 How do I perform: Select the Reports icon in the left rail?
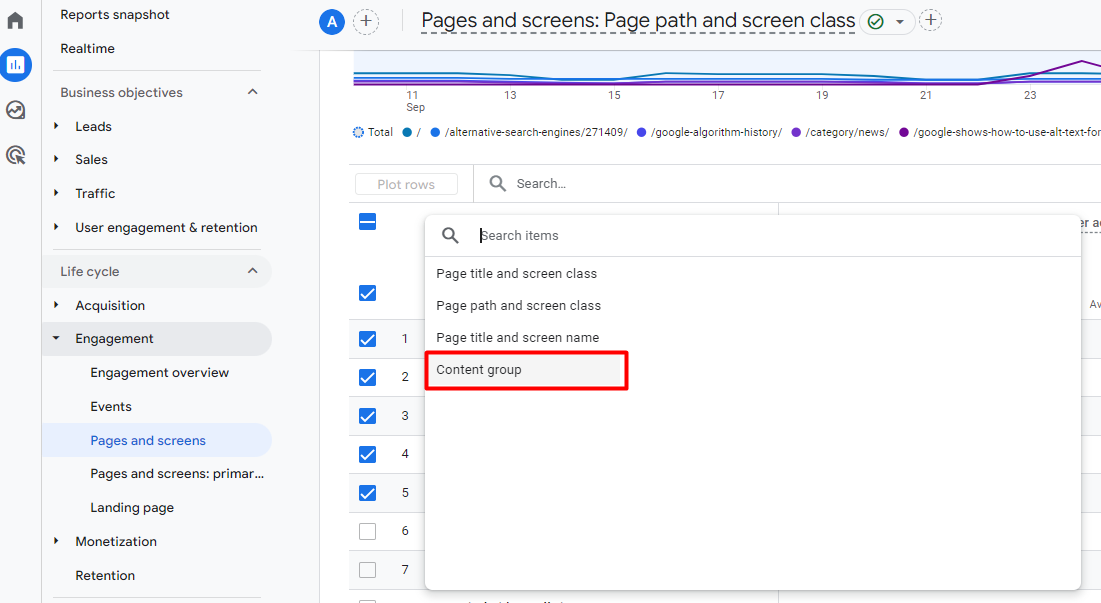click(15, 65)
